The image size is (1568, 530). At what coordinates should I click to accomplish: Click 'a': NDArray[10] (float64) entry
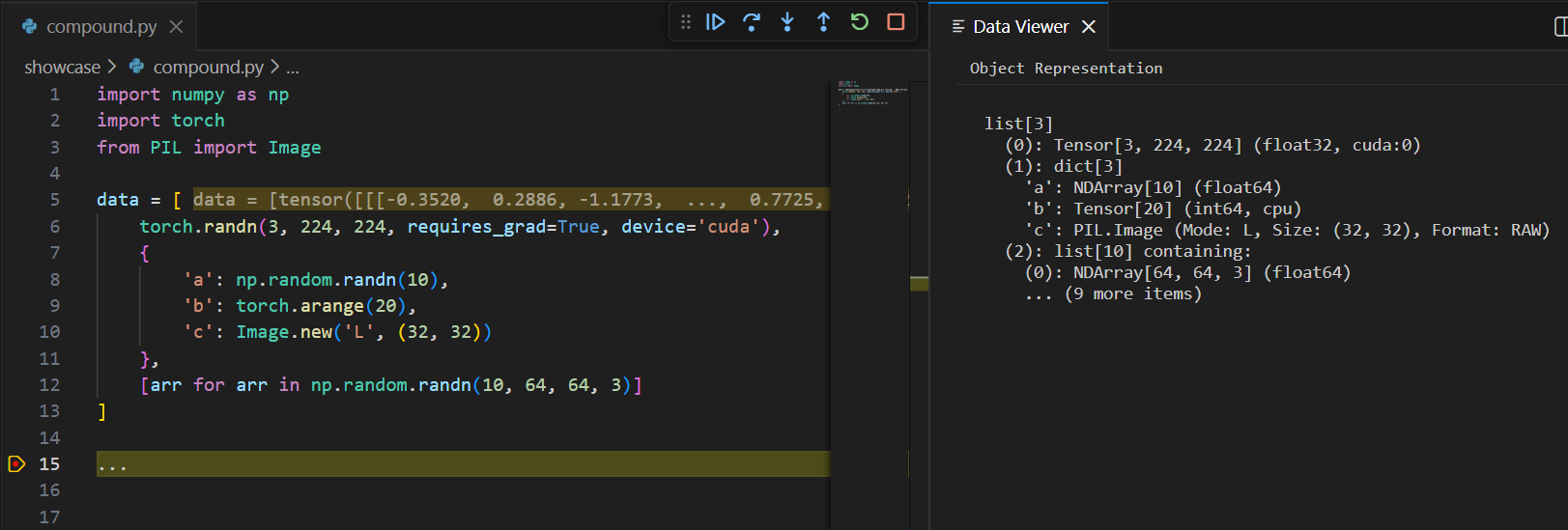click(x=1153, y=187)
